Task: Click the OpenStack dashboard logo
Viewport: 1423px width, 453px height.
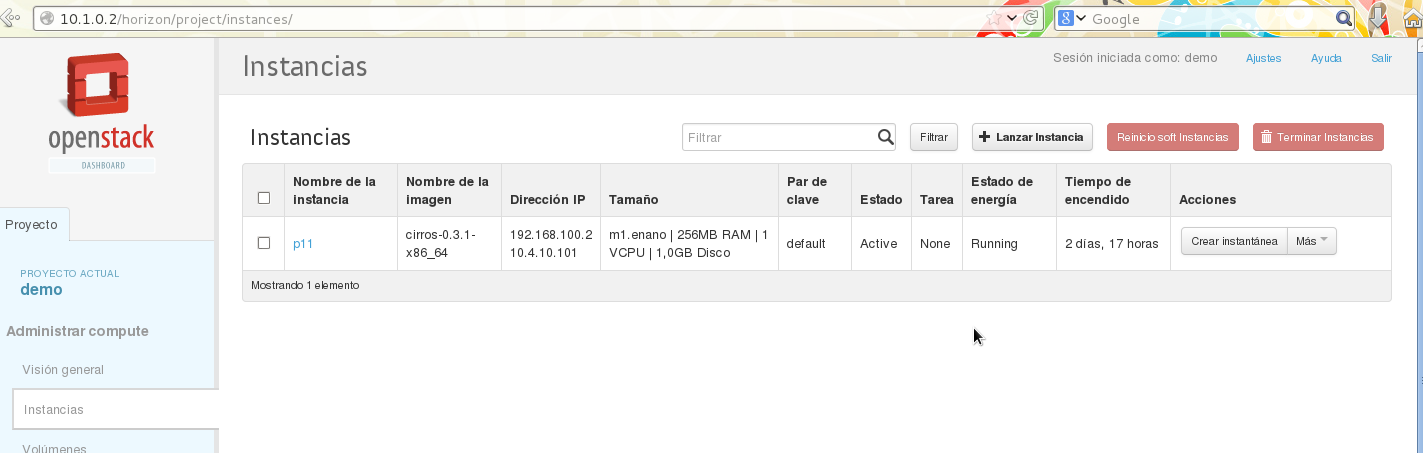Action: [101, 112]
